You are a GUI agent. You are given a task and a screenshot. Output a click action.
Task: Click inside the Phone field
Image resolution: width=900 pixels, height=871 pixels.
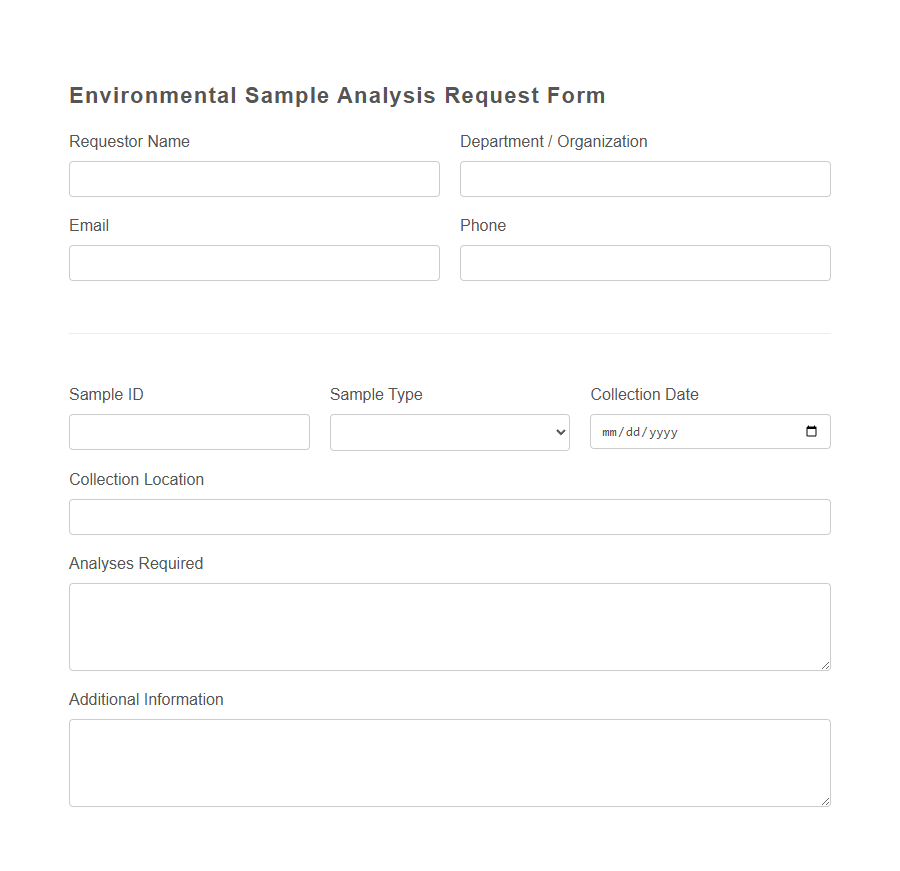644,262
